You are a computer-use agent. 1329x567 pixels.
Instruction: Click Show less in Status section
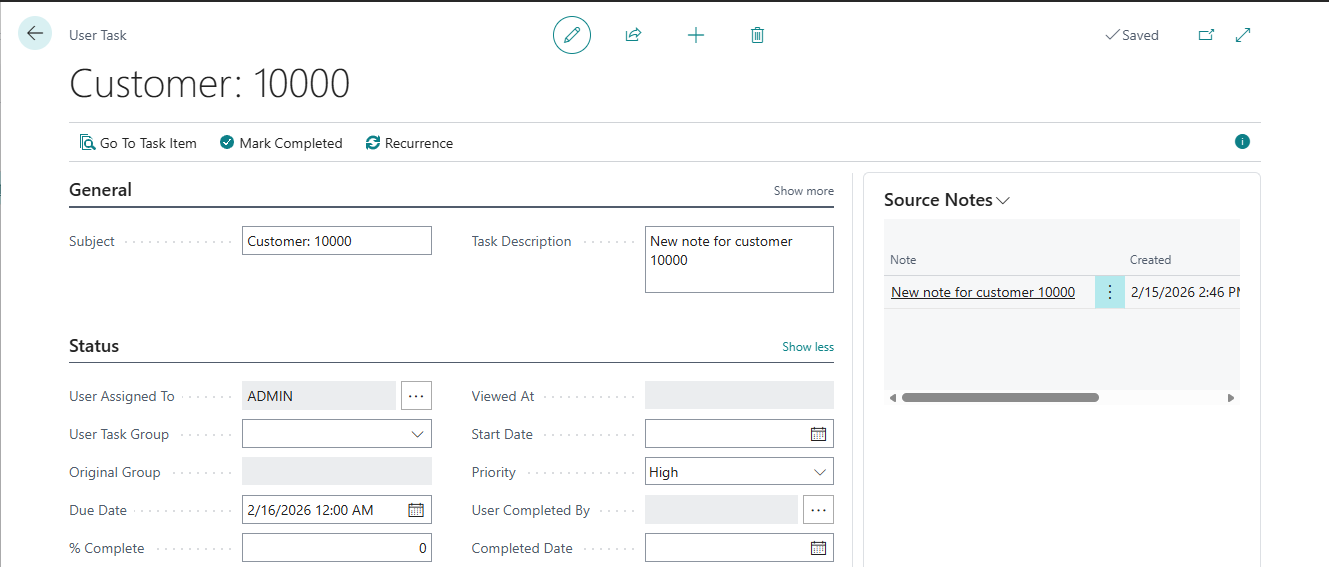pyautogui.click(x=807, y=347)
